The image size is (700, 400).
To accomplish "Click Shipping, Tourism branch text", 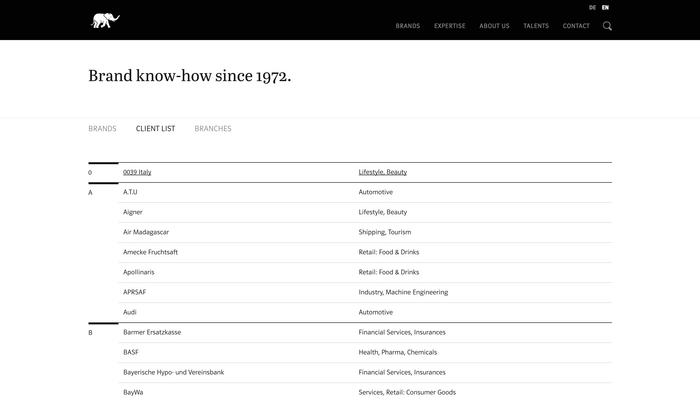I will [385, 232].
